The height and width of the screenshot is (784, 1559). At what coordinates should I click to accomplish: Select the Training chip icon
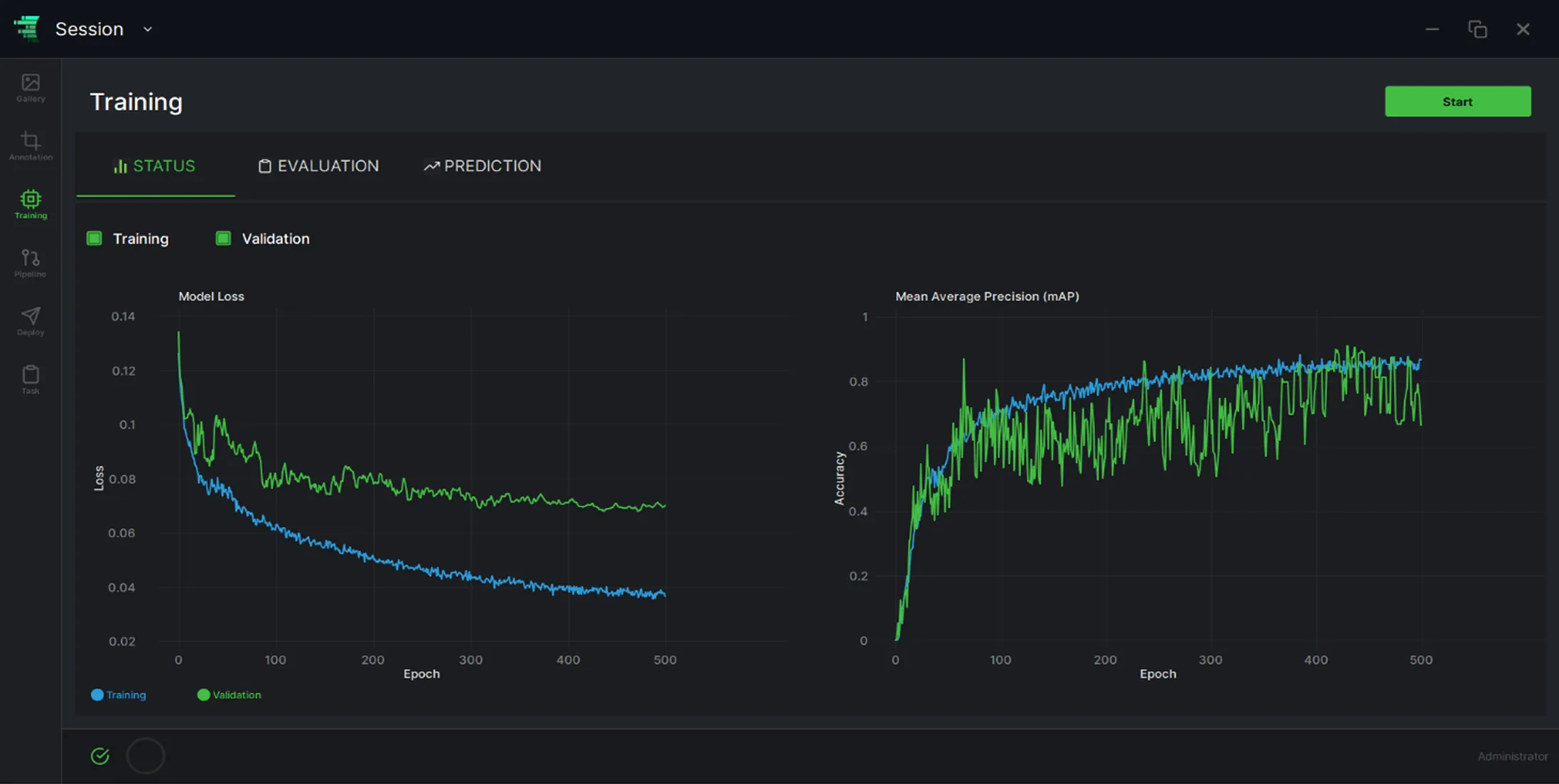31,205
